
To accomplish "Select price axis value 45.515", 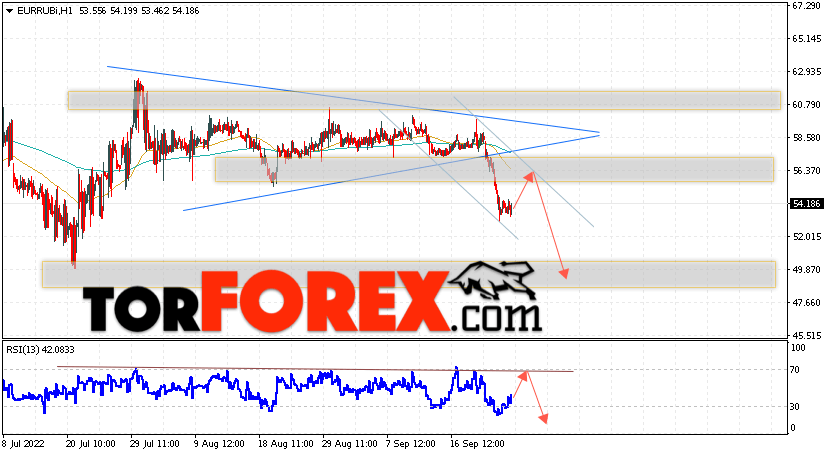I will pos(806,335).
